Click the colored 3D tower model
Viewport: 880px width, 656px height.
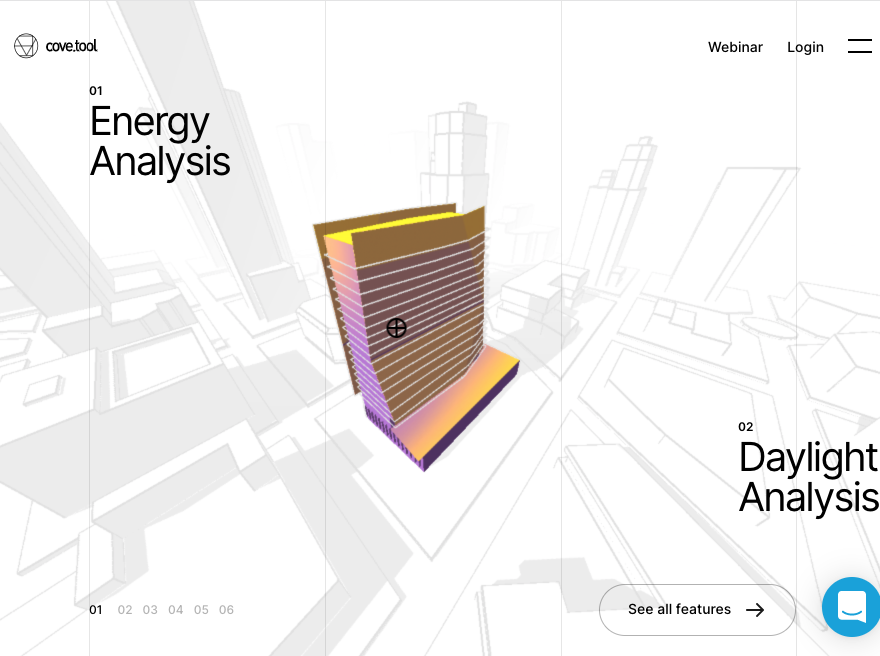tap(415, 337)
